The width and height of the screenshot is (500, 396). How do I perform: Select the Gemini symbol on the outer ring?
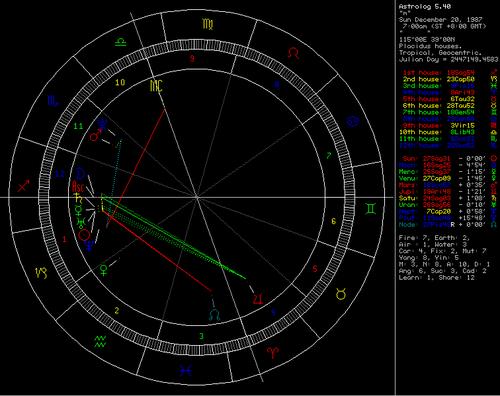click(x=371, y=209)
